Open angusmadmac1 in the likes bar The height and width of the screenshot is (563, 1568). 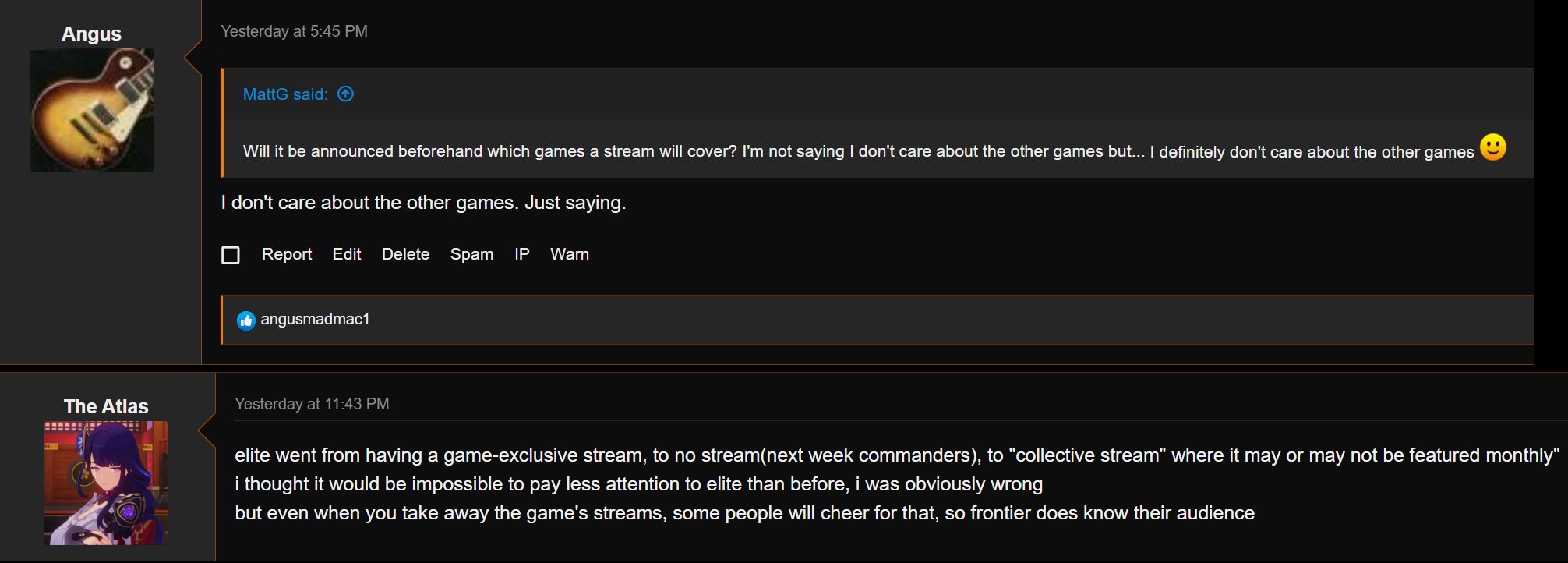[x=315, y=319]
